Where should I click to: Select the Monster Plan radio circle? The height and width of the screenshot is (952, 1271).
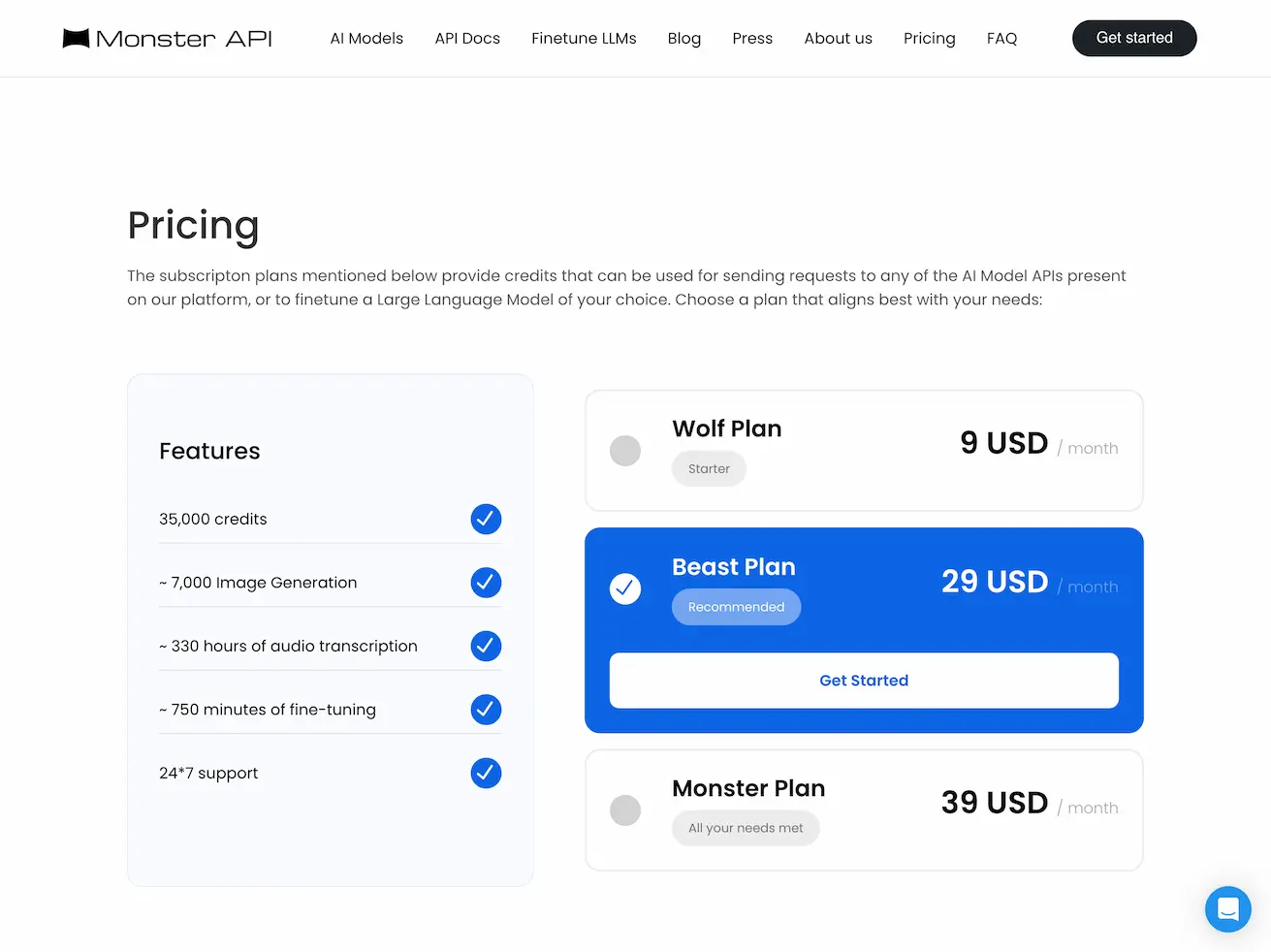(625, 810)
